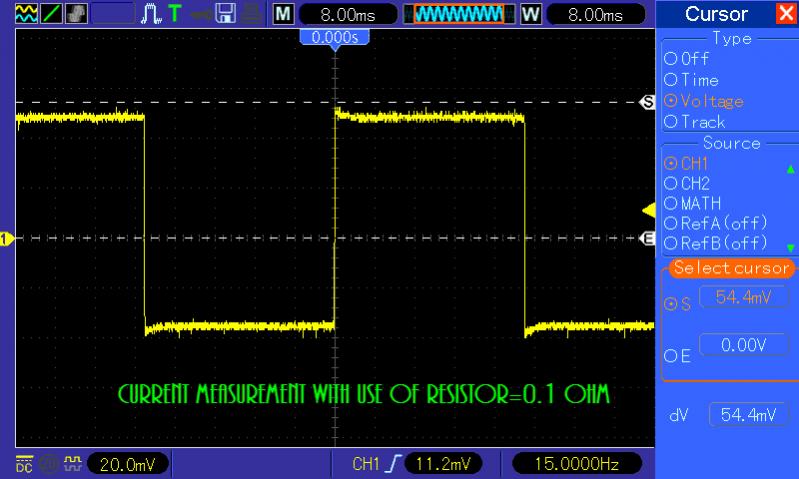This screenshot has width=799, height=479.
Task: Set cursor type to Off
Action: [686, 59]
